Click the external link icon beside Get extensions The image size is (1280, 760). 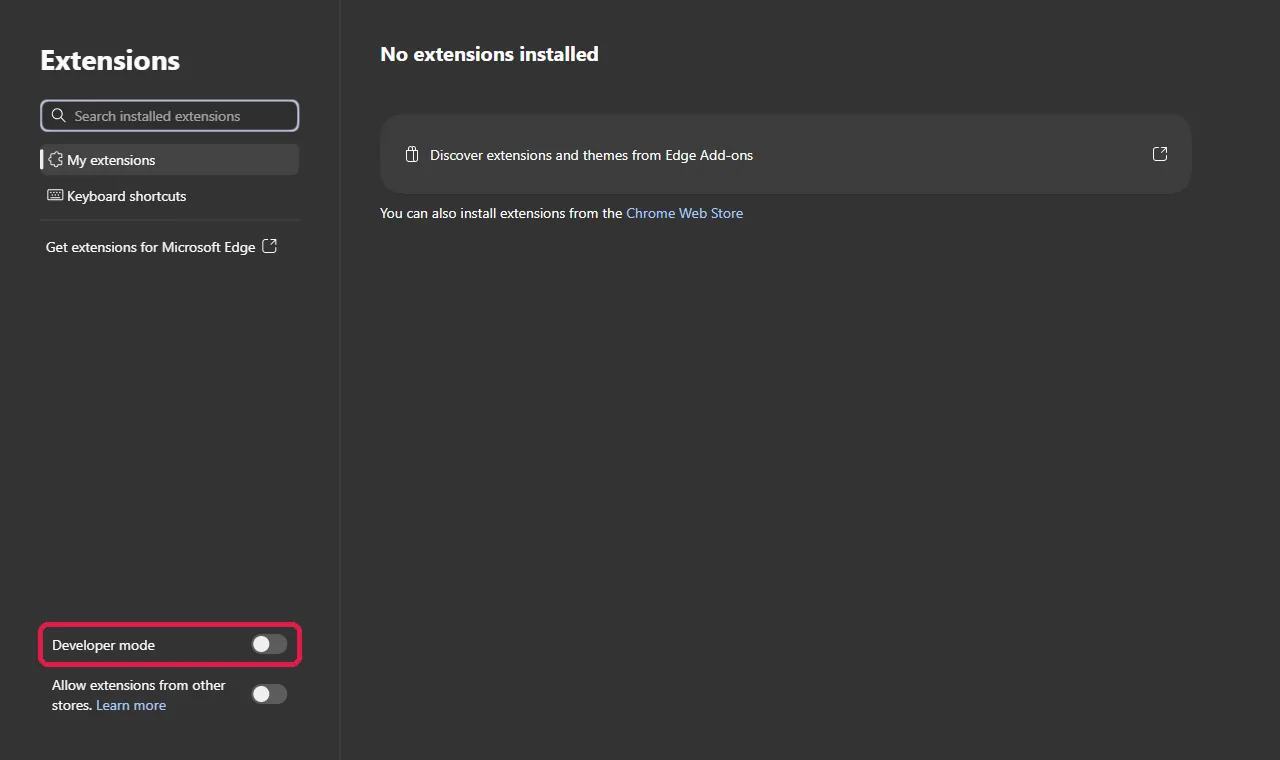269,246
